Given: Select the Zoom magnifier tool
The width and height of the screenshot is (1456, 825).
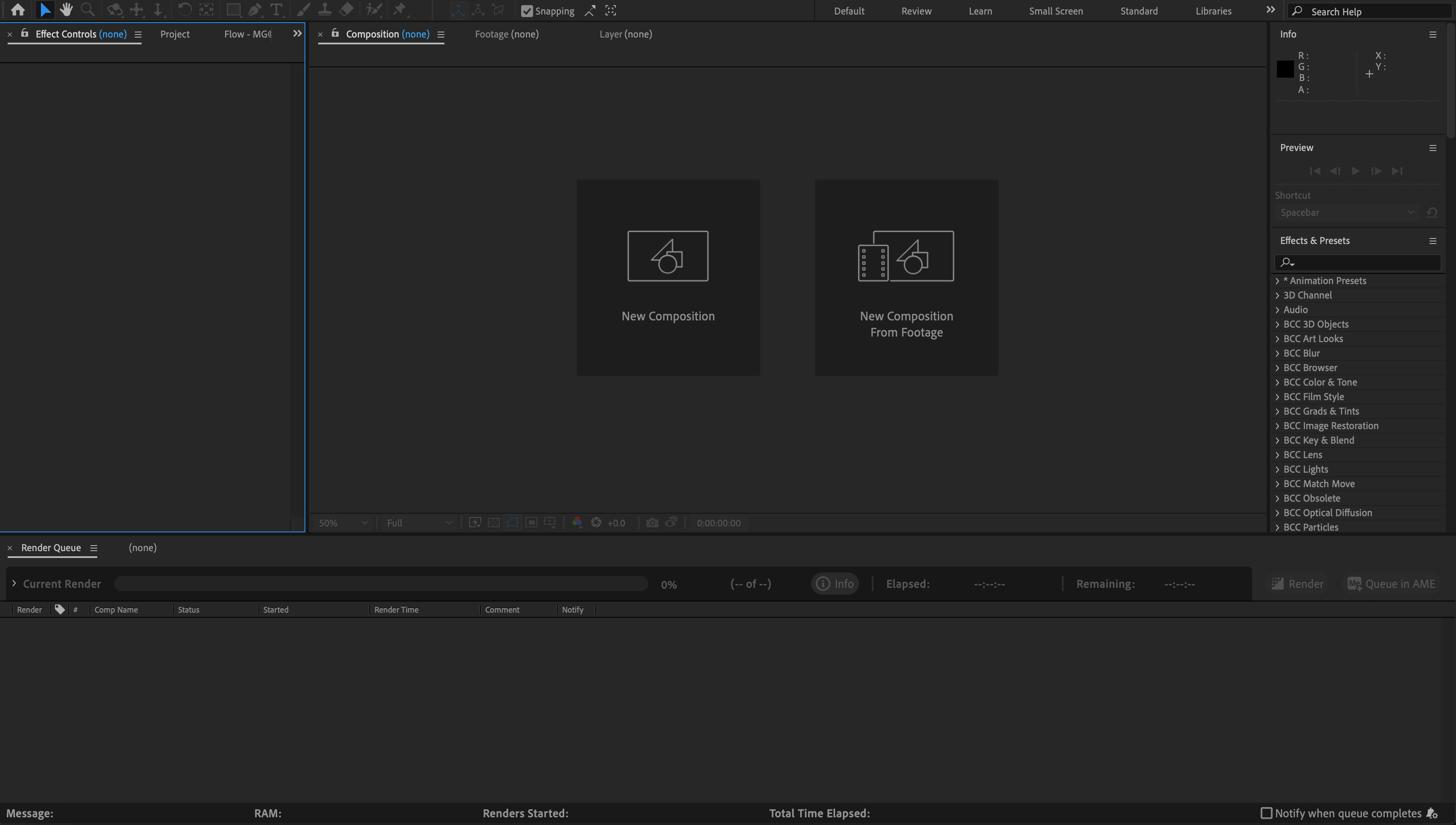Looking at the screenshot, I should coord(87,10).
